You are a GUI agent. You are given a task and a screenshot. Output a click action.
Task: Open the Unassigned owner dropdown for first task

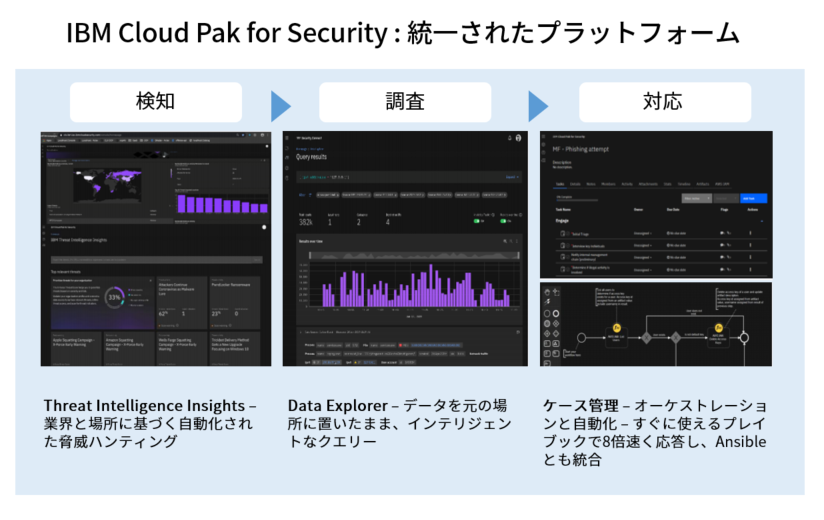644,232
